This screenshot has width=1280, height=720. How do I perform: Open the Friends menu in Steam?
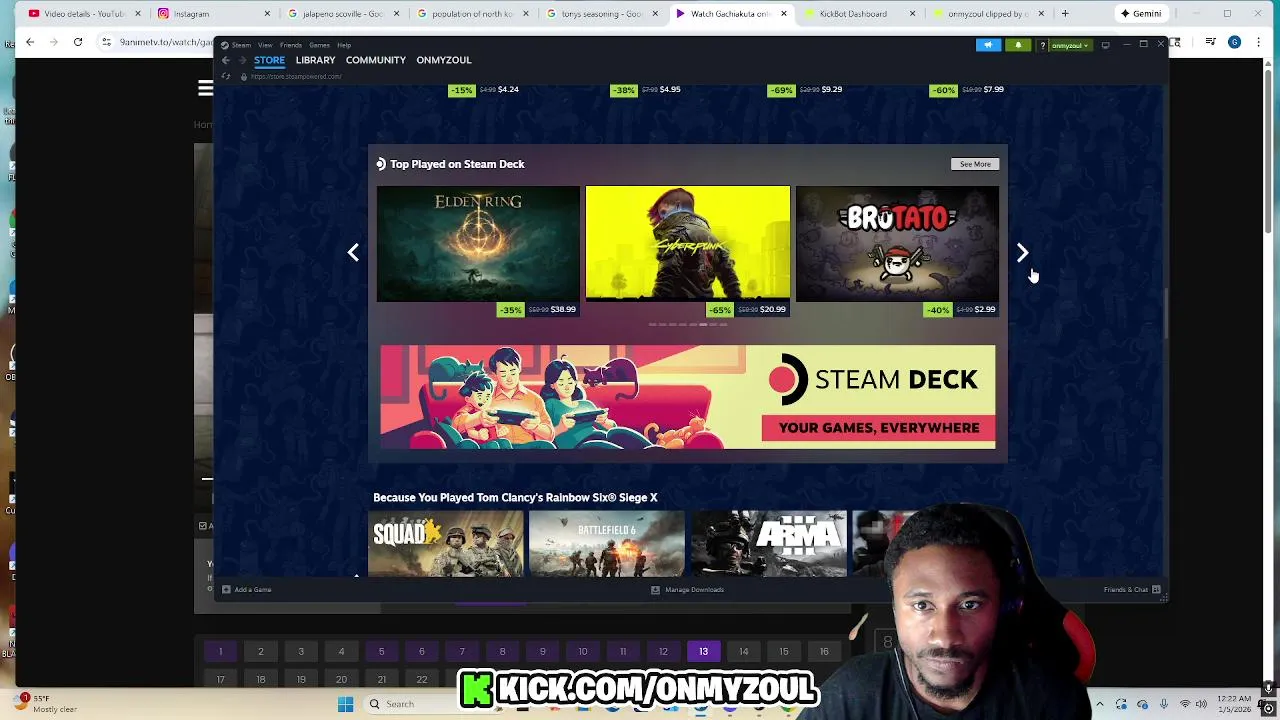[x=291, y=45]
